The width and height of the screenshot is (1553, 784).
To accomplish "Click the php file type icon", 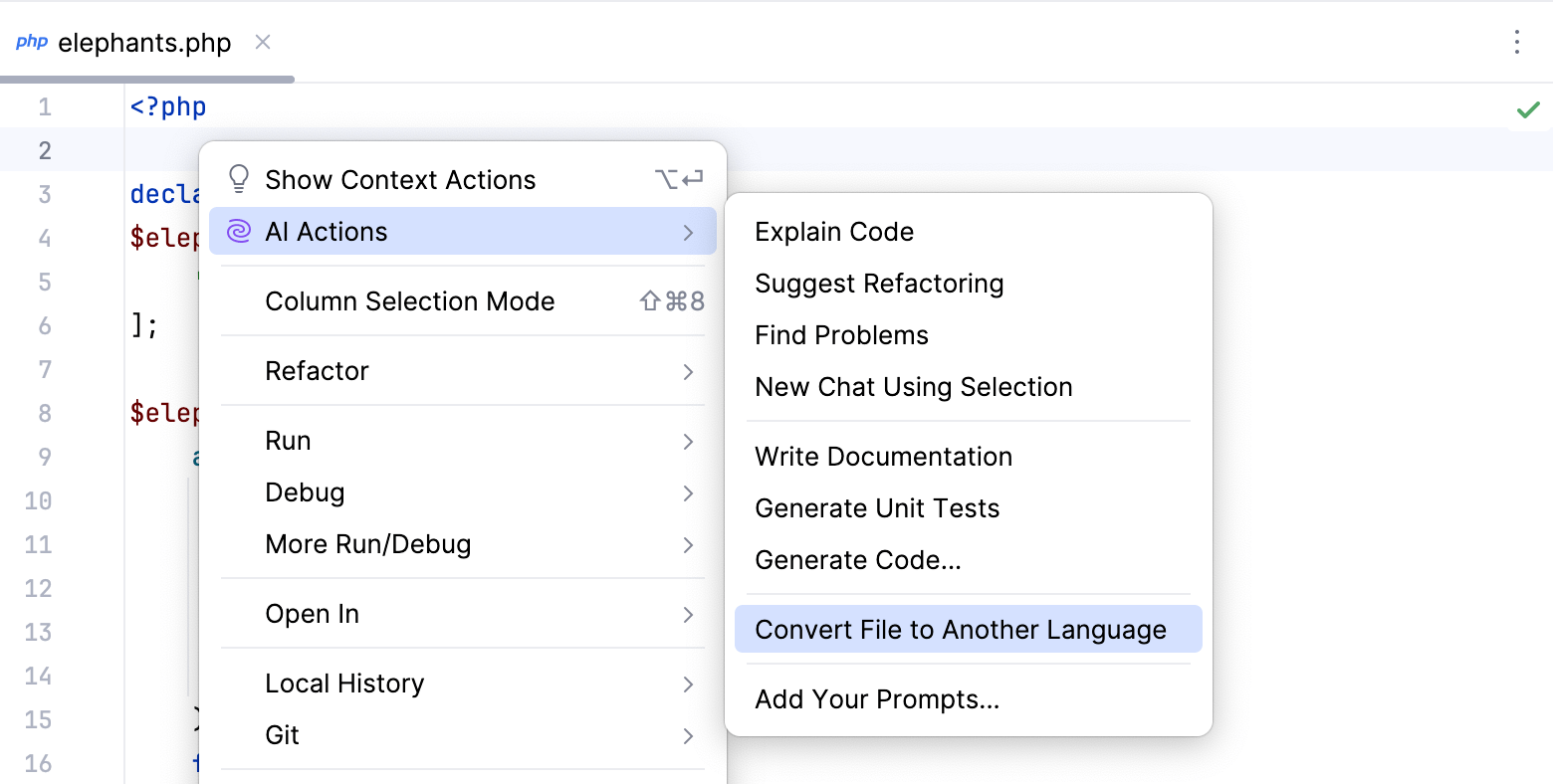I will tap(31, 42).
